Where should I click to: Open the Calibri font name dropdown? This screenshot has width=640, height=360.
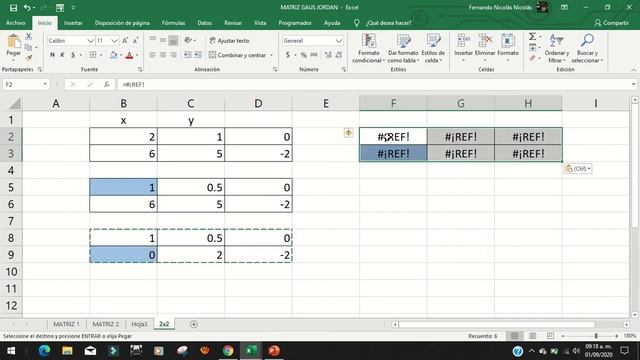(91, 40)
